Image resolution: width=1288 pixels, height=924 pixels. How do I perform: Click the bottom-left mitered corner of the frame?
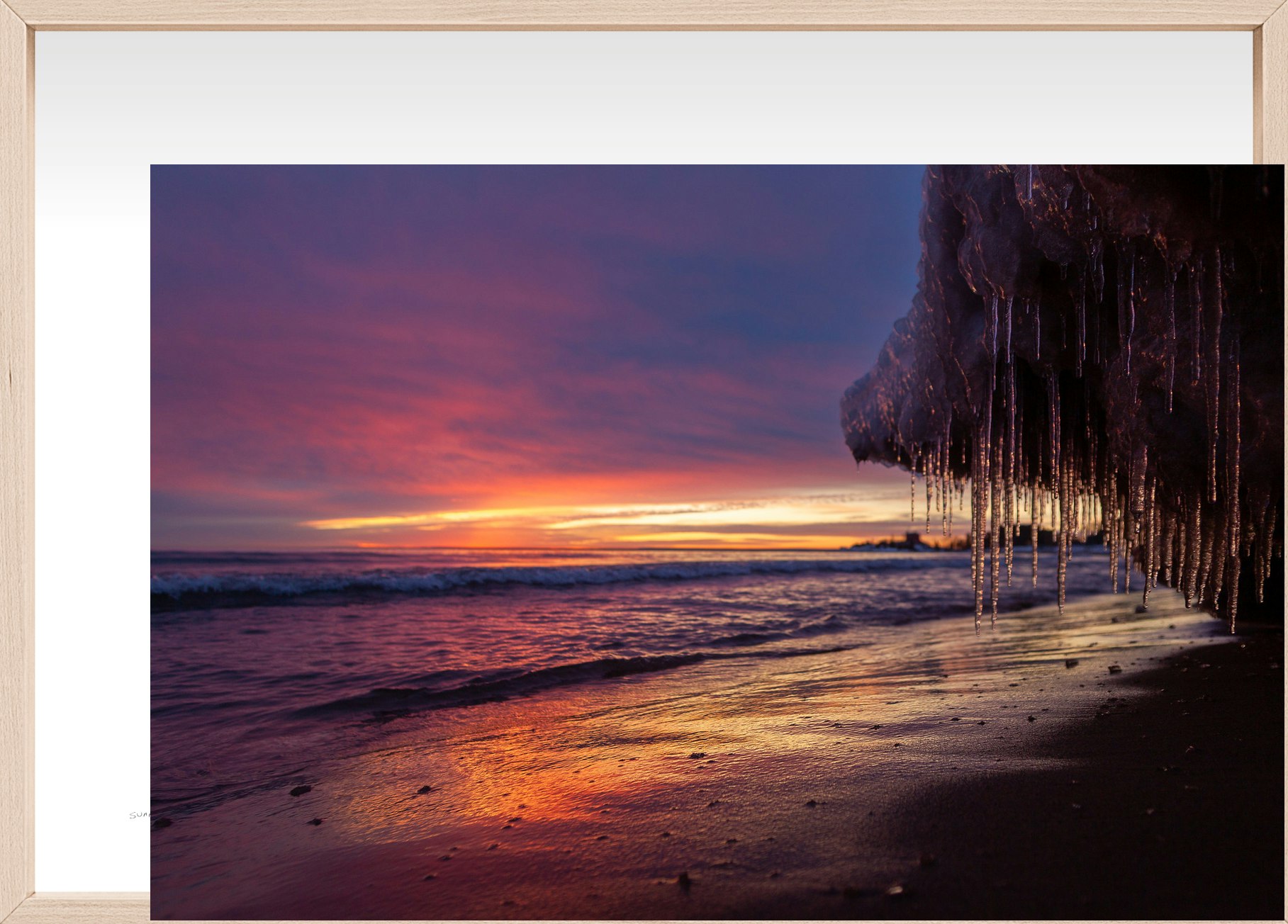[x=17, y=908]
